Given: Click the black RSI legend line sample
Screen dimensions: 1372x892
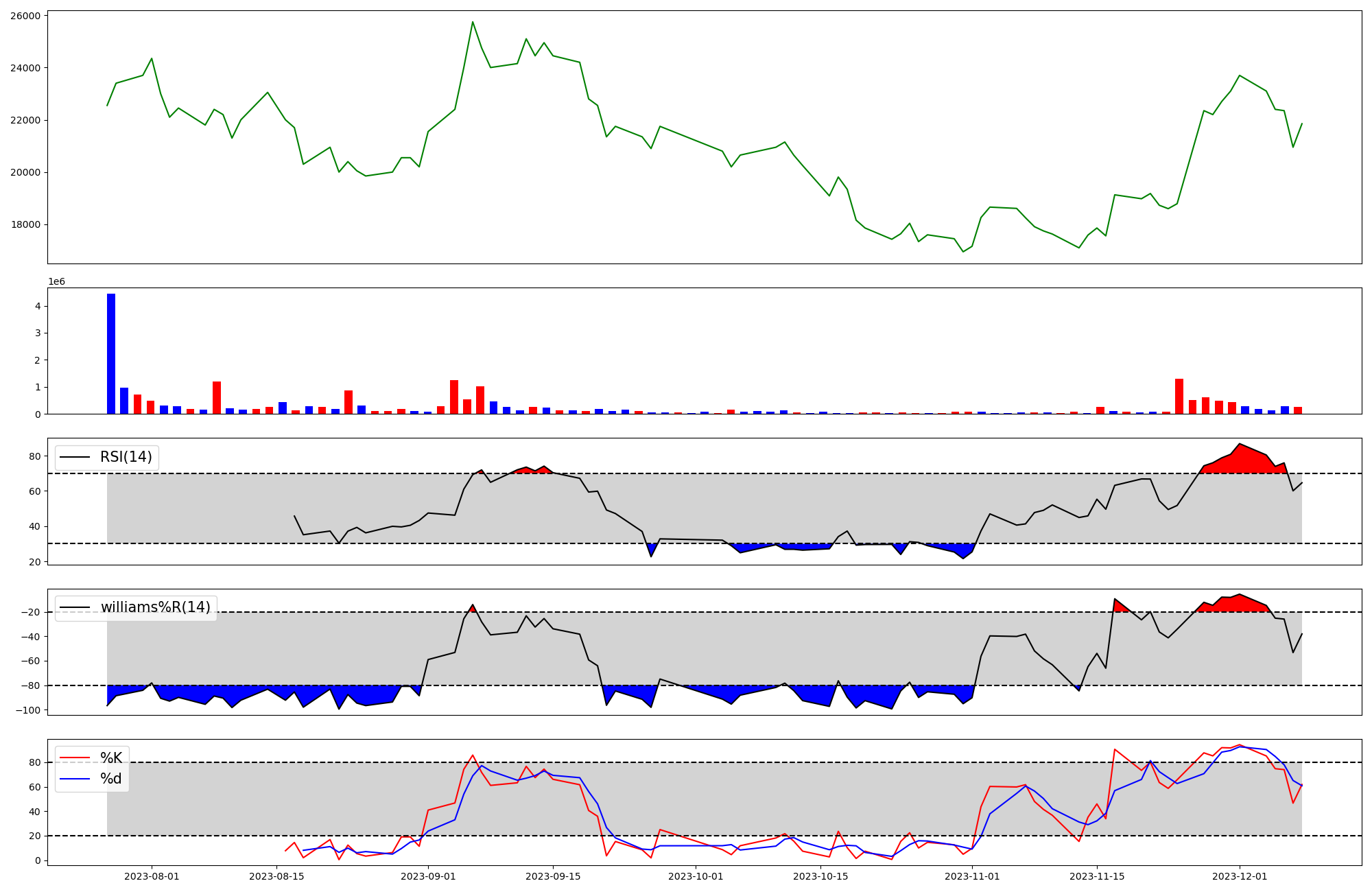Looking at the screenshot, I should click(75, 457).
